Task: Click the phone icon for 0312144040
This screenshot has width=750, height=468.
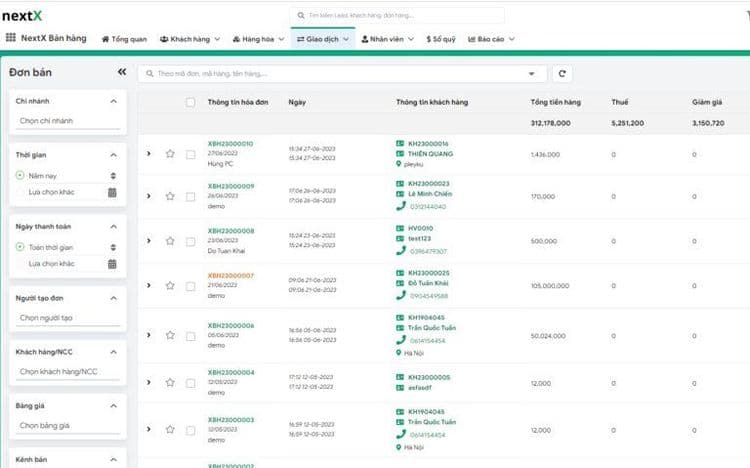Action: (401, 206)
